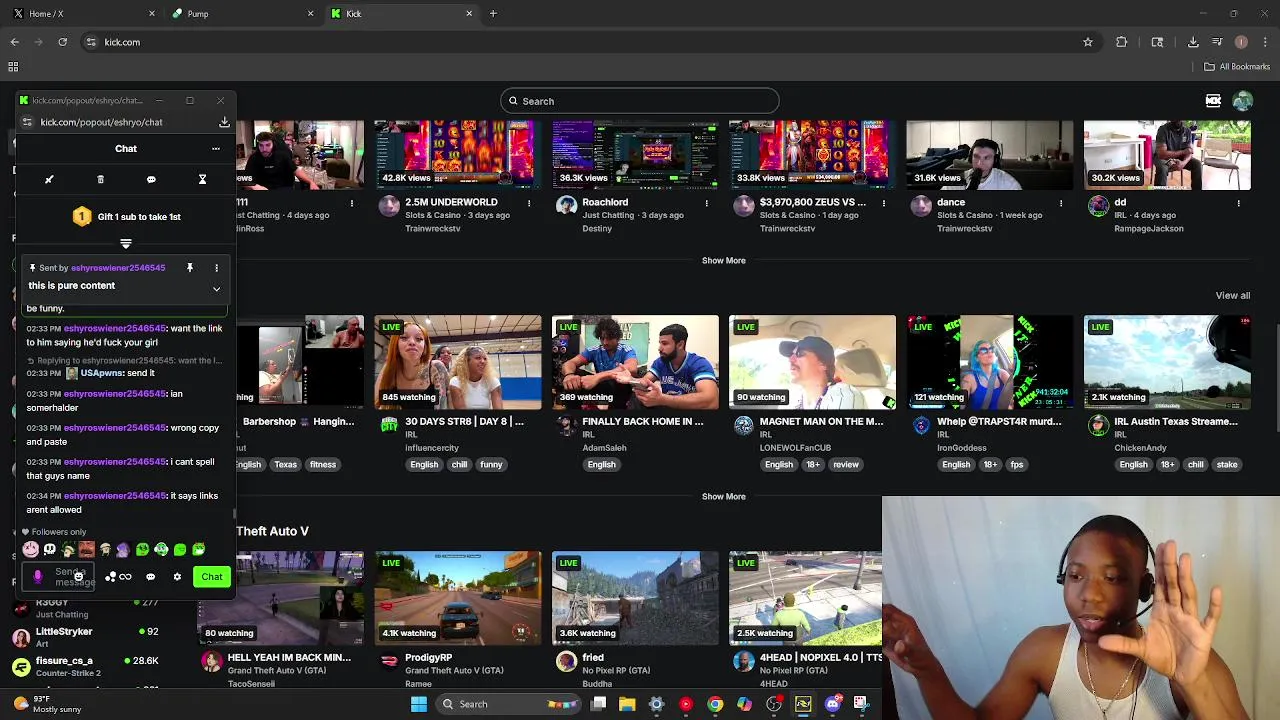
Task: Reload the current page
Action: pyautogui.click(x=62, y=42)
